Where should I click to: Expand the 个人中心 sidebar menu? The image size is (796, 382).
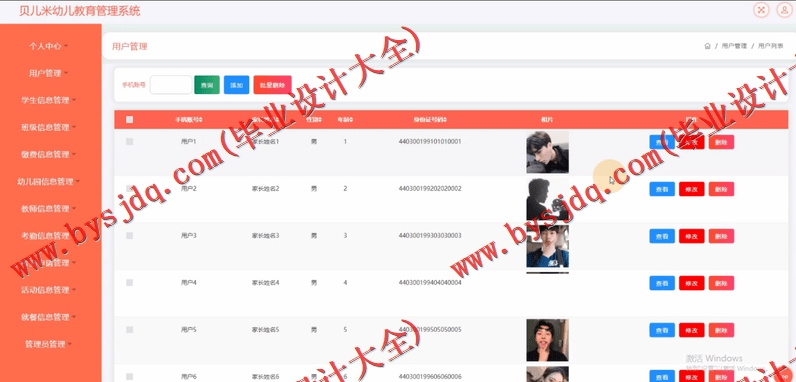[x=49, y=46]
